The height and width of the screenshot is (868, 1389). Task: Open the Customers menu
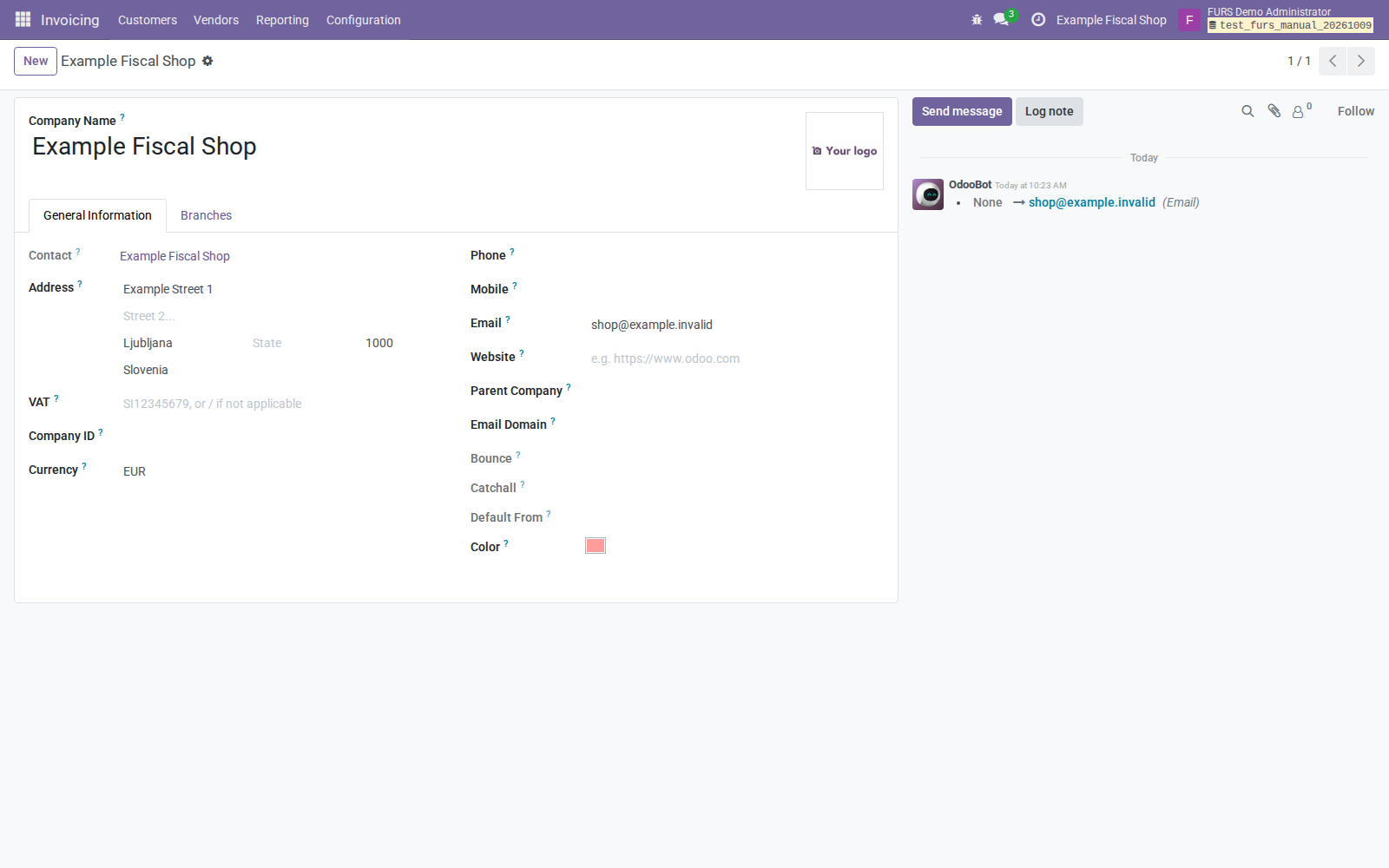(148, 20)
